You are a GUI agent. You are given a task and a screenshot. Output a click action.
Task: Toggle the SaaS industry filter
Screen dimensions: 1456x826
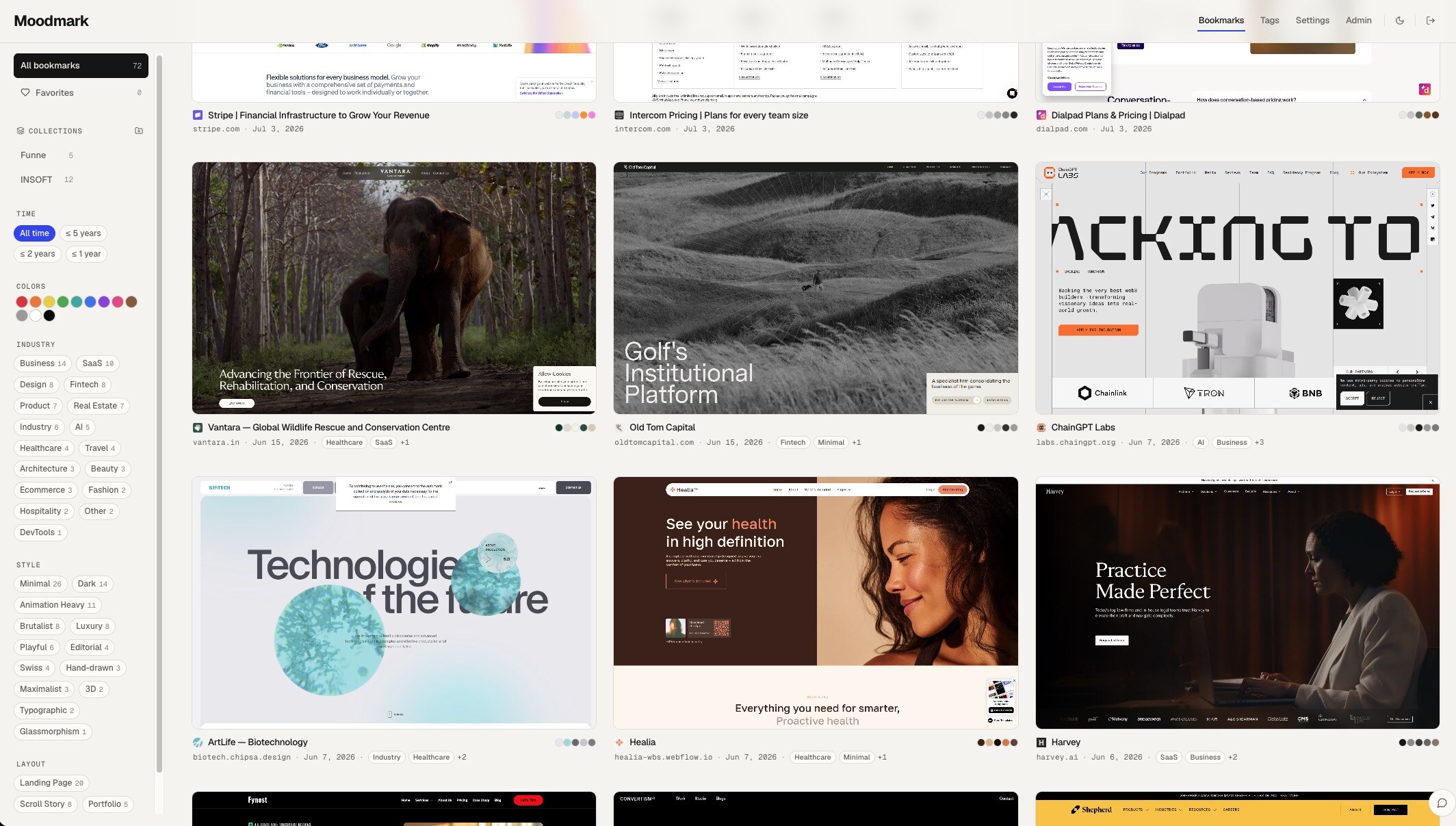click(x=98, y=363)
